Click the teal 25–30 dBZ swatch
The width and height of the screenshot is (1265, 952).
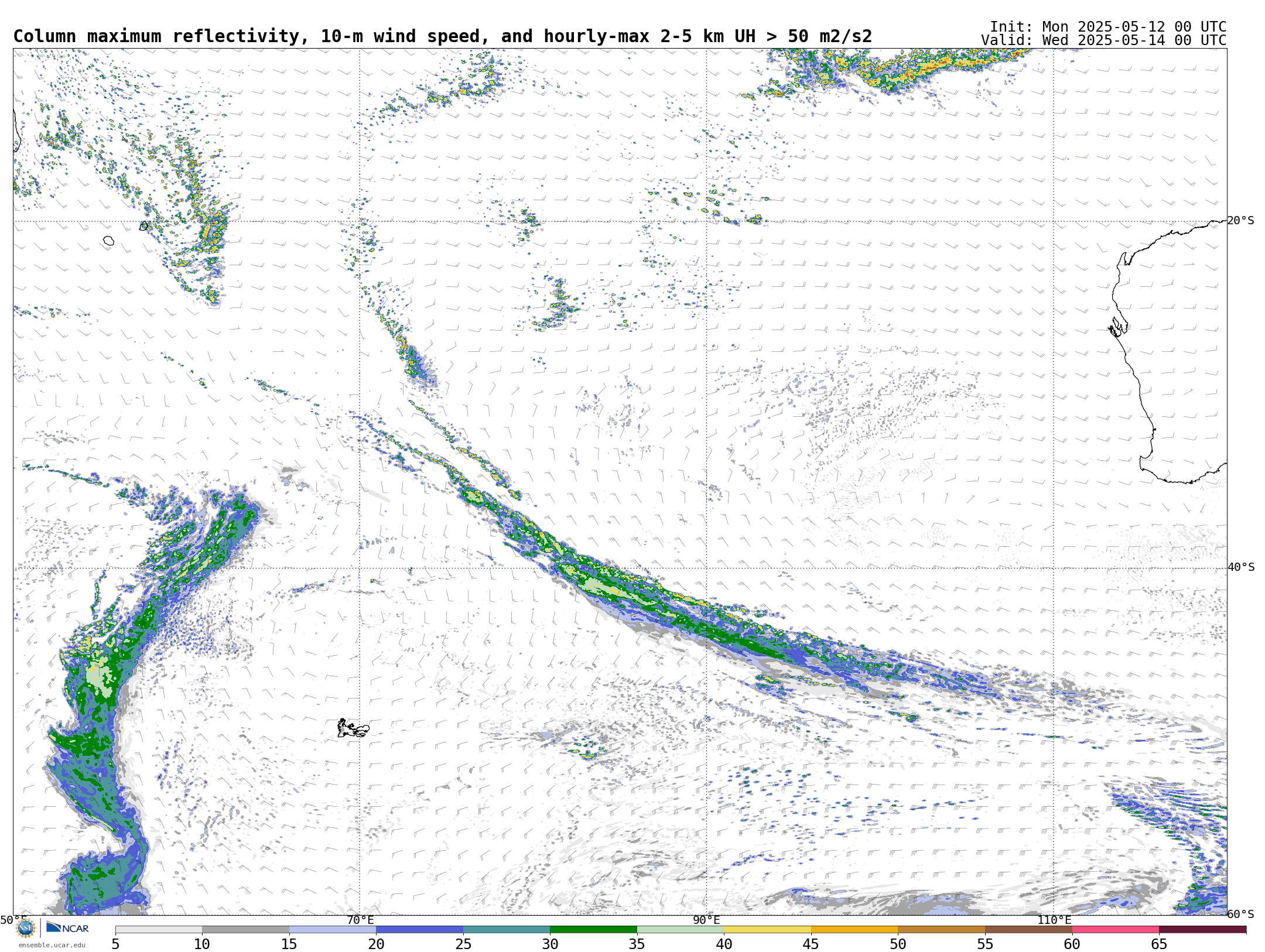[x=507, y=930]
